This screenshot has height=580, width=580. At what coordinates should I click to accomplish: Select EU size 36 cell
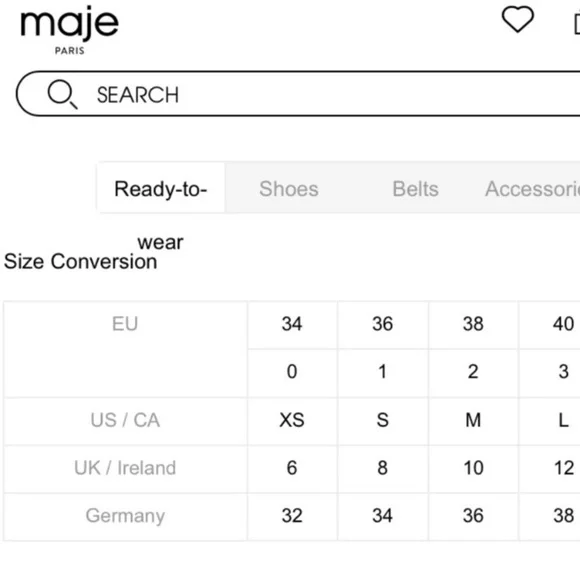click(x=383, y=324)
